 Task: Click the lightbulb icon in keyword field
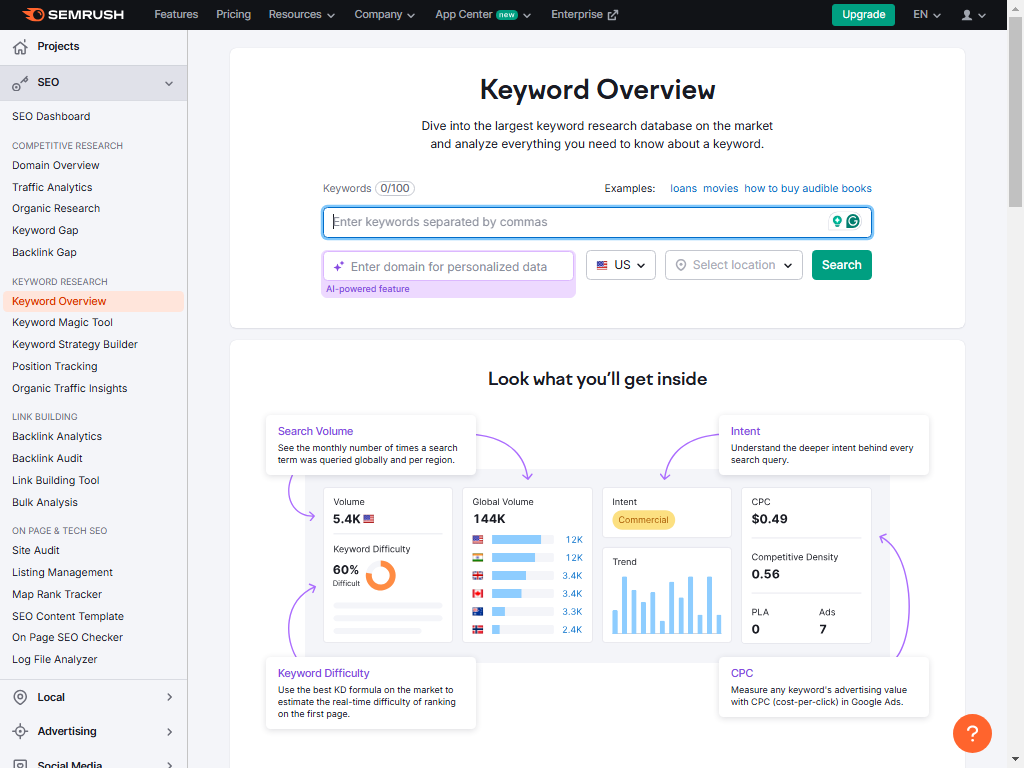coord(837,221)
